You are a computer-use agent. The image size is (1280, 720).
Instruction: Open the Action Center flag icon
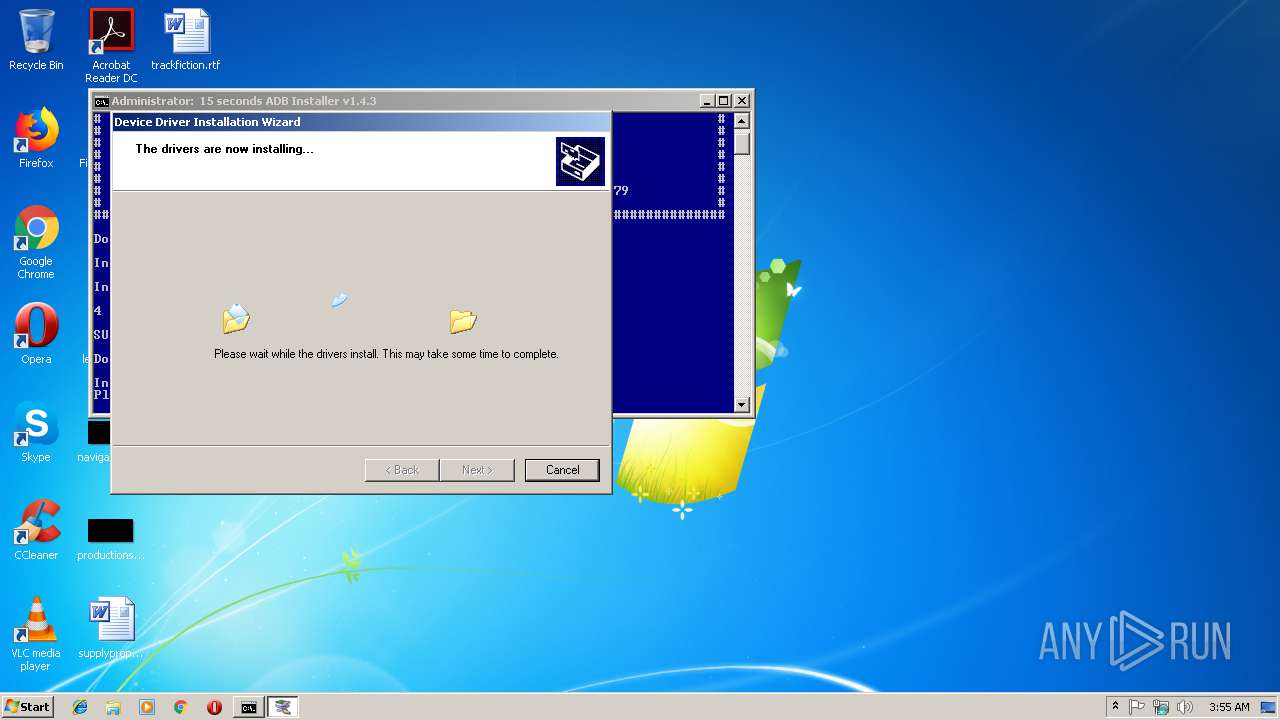(x=1137, y=707)
